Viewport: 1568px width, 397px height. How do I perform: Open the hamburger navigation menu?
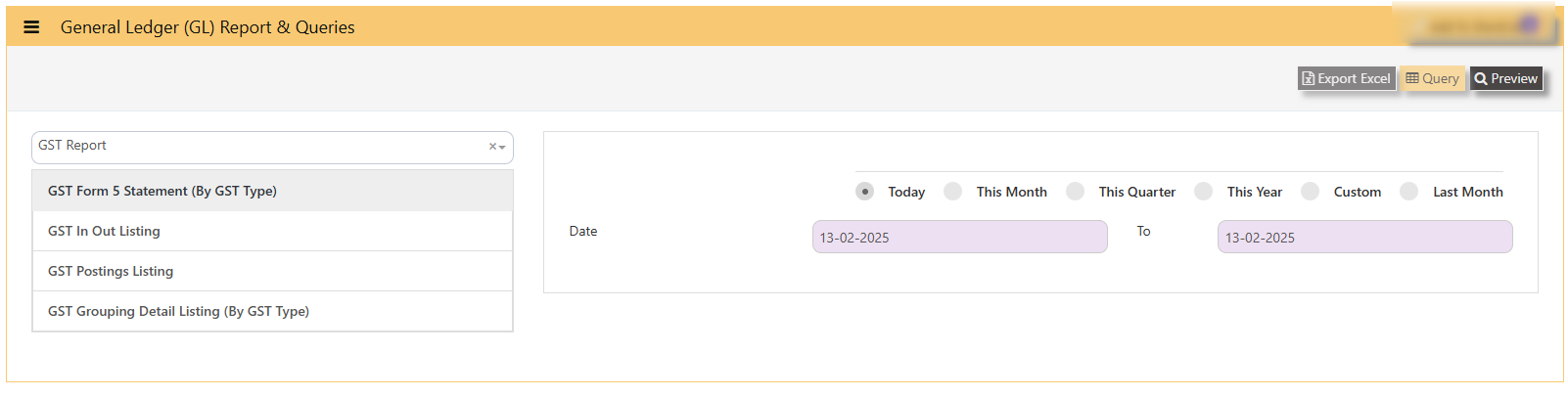tap(31, 27)
